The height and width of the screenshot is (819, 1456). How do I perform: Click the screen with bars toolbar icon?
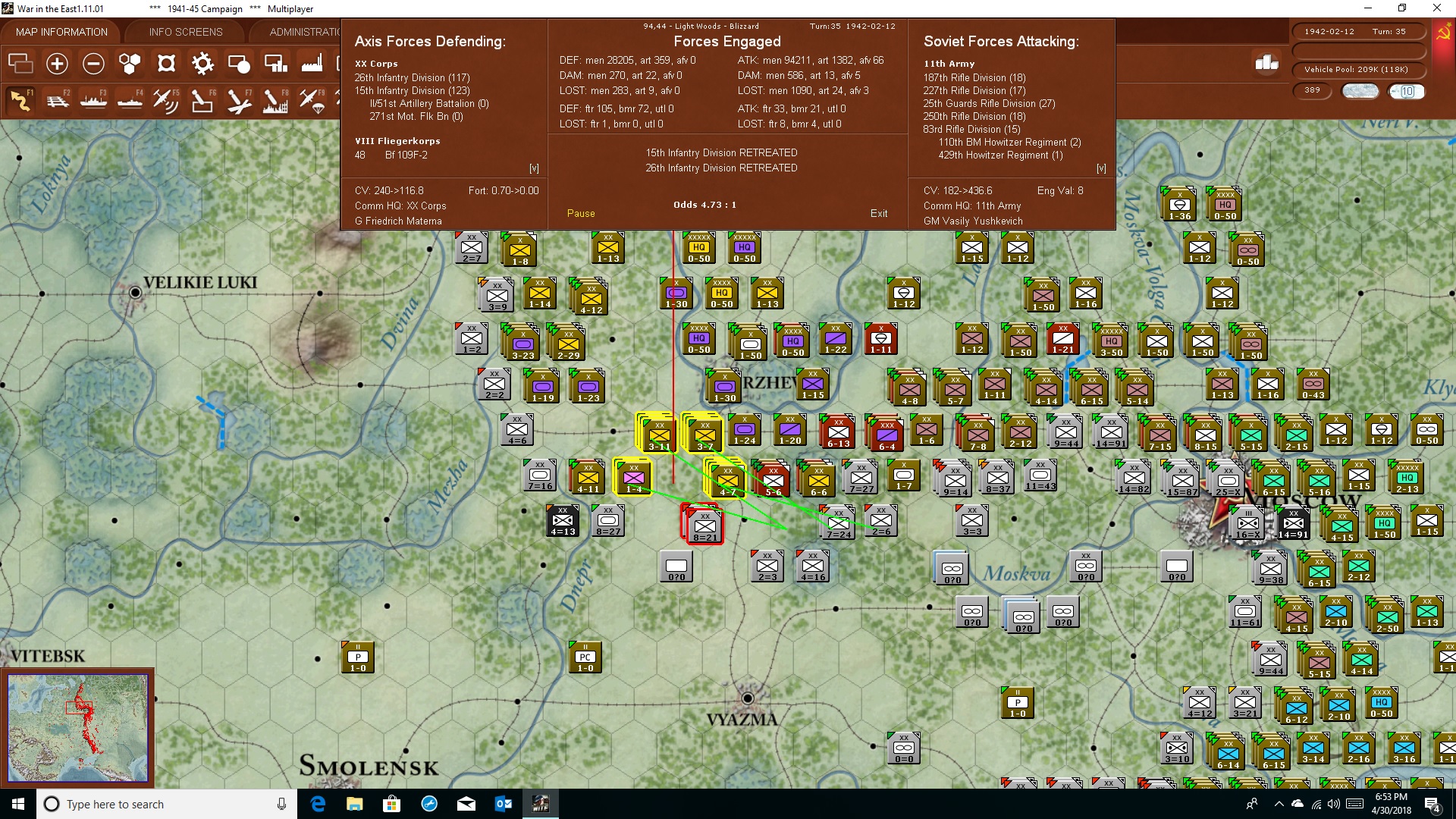pyautogui.click(x=275, y=64)
